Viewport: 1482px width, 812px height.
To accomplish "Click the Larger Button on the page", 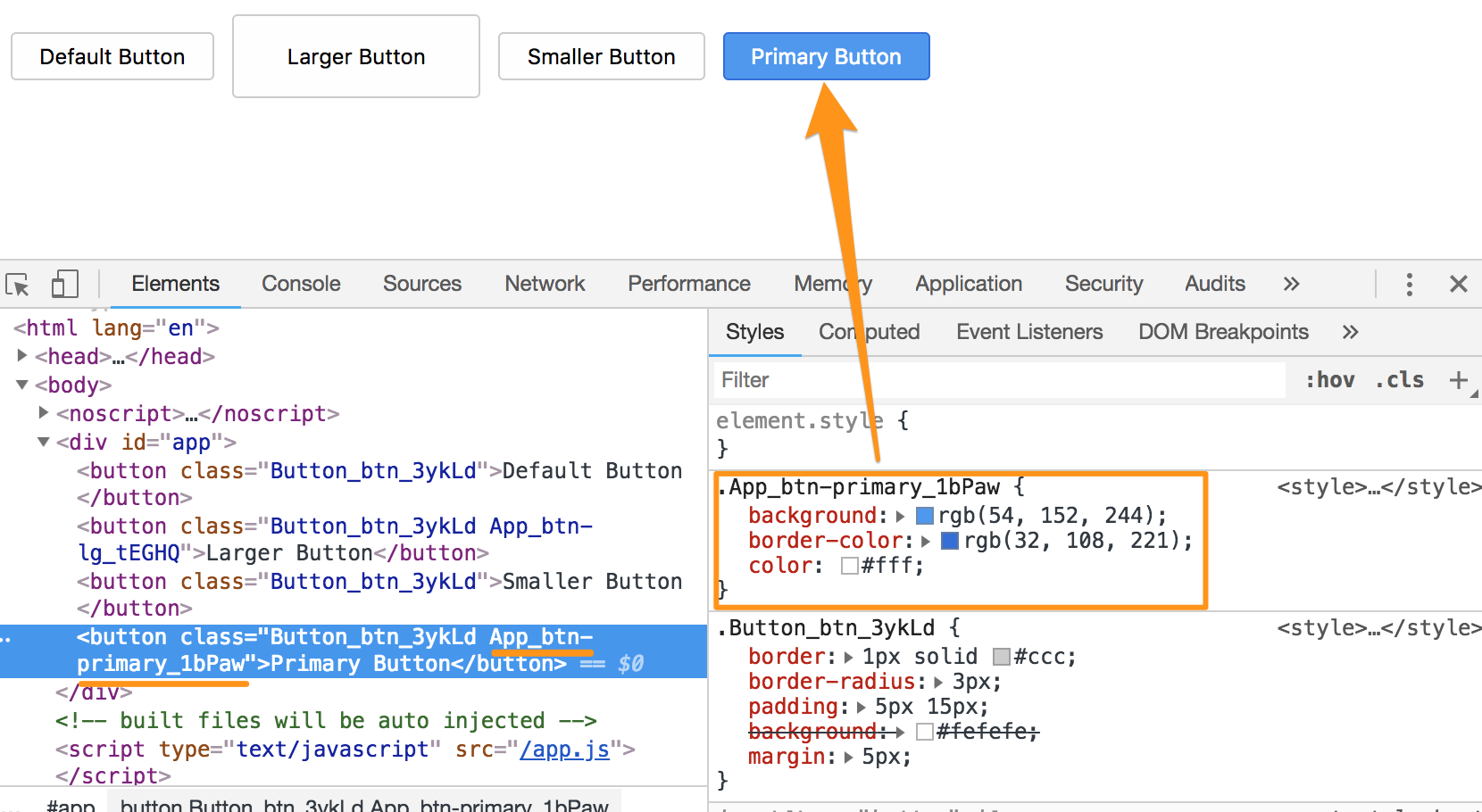I will [356, 56].
